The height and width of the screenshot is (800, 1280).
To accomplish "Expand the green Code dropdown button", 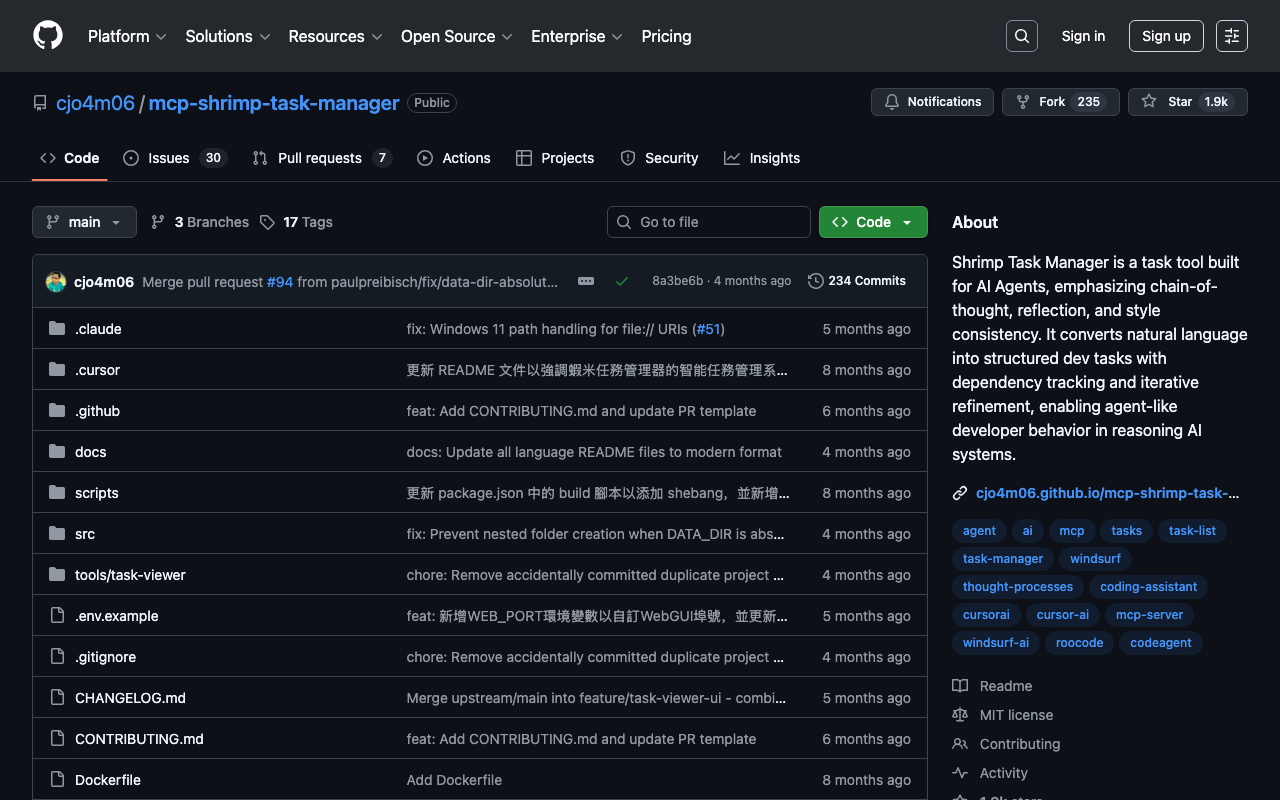I will click(873, 222).
